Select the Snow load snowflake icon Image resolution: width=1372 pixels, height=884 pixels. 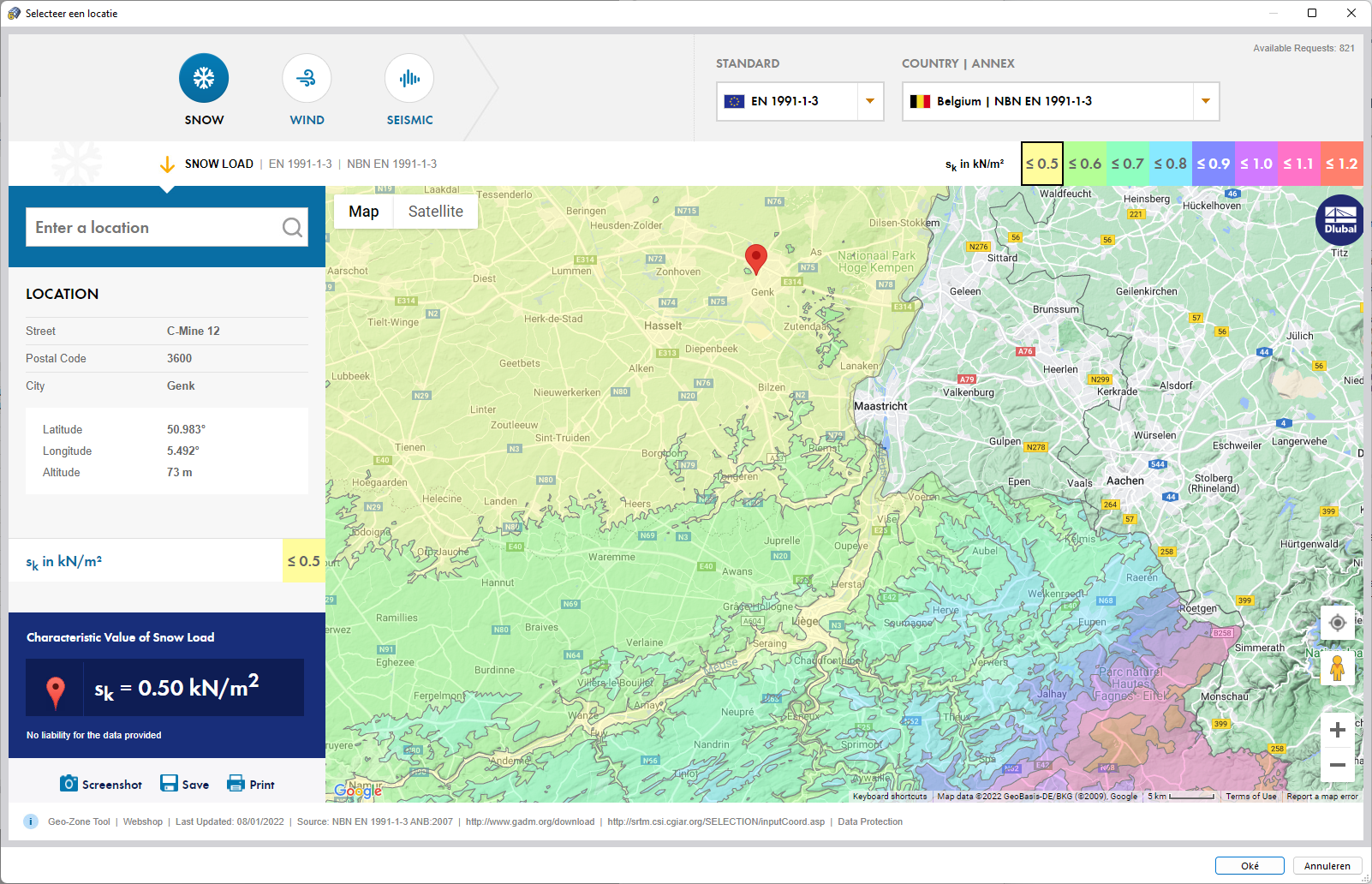(204, 78)
